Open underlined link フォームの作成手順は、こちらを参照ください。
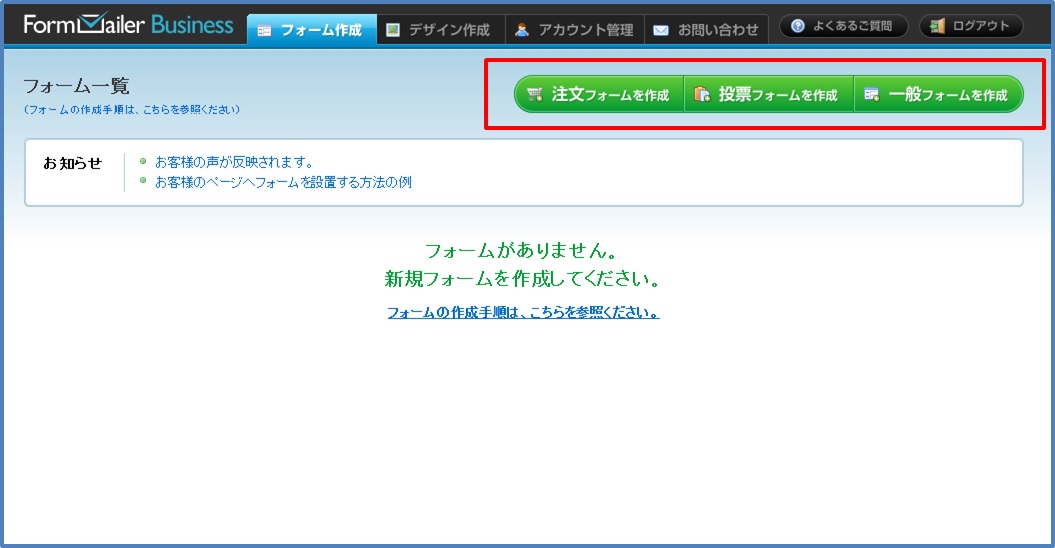 [x=523, y=312]
